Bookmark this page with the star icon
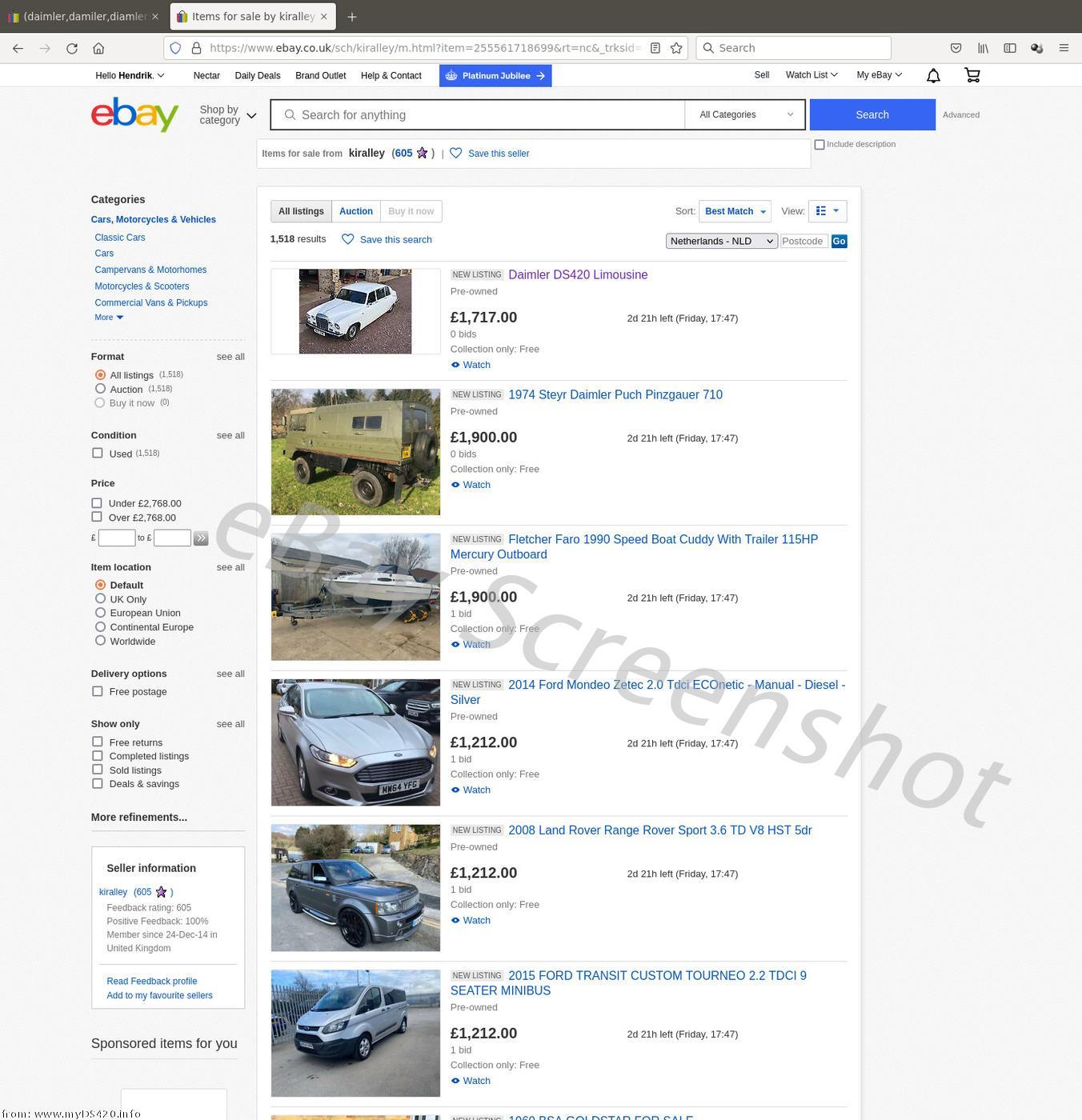The width and height of the screenshot is (1082, 1120). pyautogui.click(x=676, y=48)
